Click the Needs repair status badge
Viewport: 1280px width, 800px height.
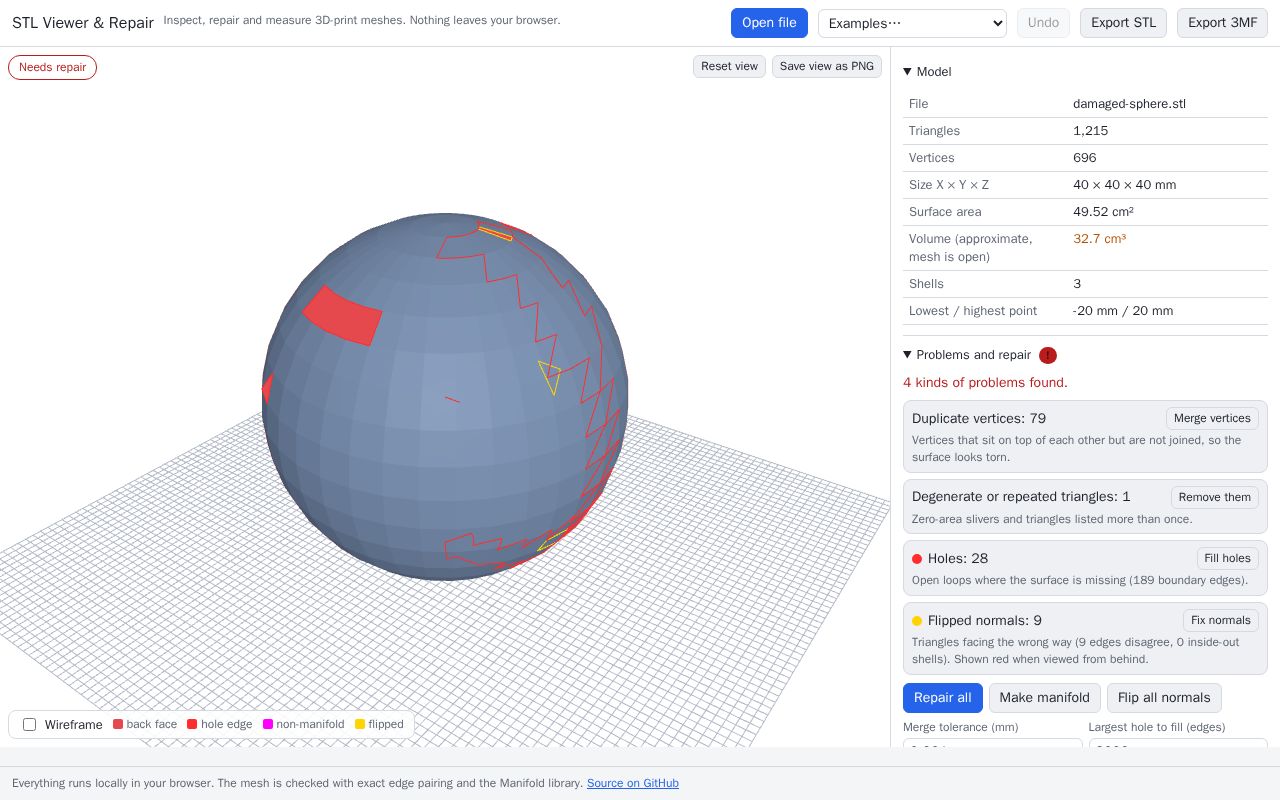[x=53, y=67]
